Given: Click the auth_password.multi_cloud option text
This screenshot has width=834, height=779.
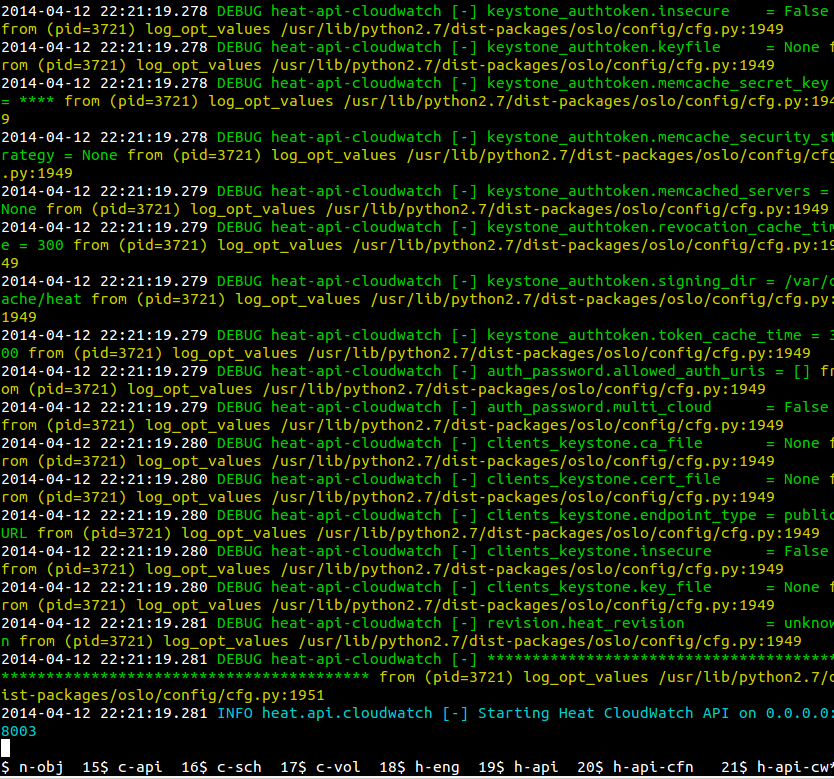Looking at the screenshot, I should point(599,407).
